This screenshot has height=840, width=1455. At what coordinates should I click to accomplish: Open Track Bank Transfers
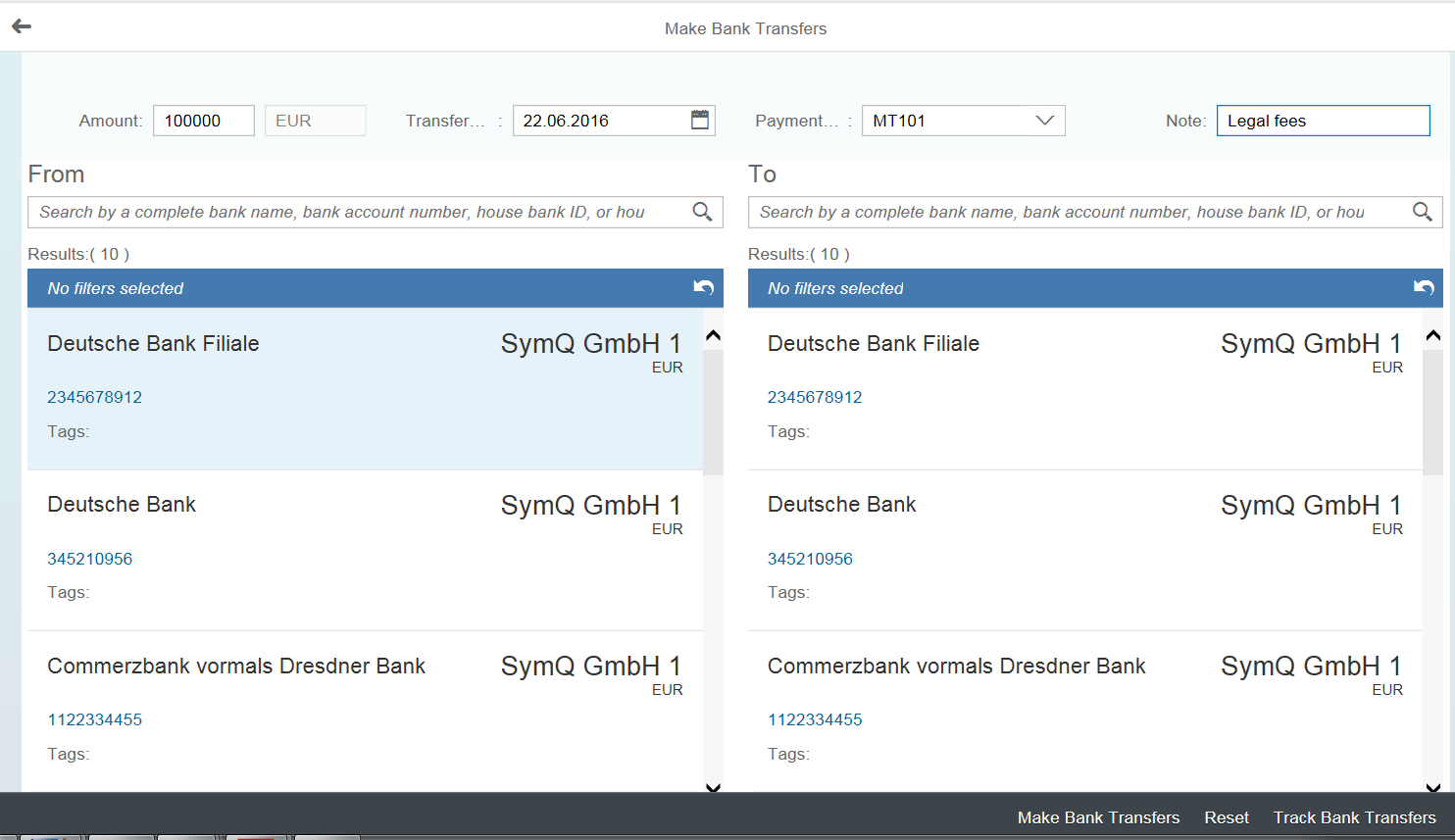1354,817
